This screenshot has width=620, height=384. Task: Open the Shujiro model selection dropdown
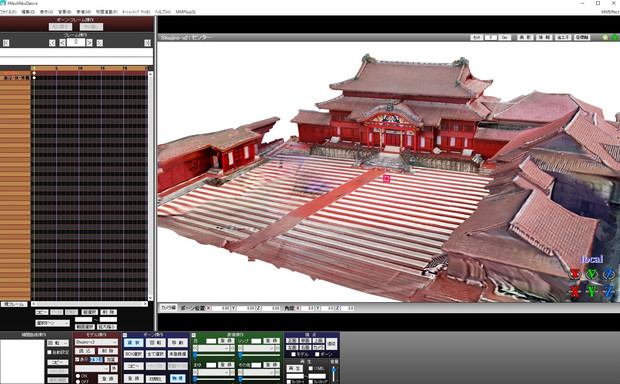pos(96,342)
